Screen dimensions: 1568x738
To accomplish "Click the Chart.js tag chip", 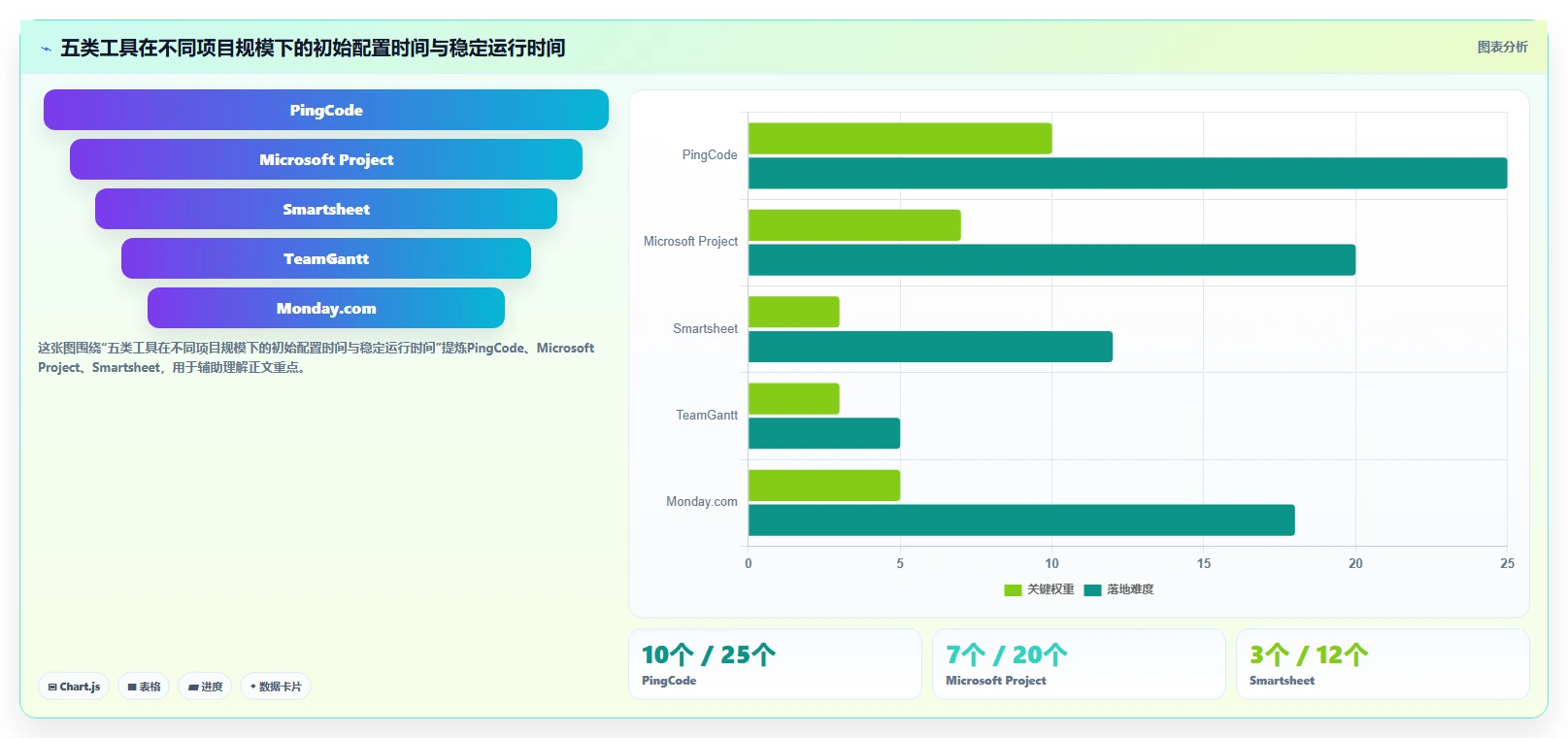I will pyautogui.click(x=74, y=687).
